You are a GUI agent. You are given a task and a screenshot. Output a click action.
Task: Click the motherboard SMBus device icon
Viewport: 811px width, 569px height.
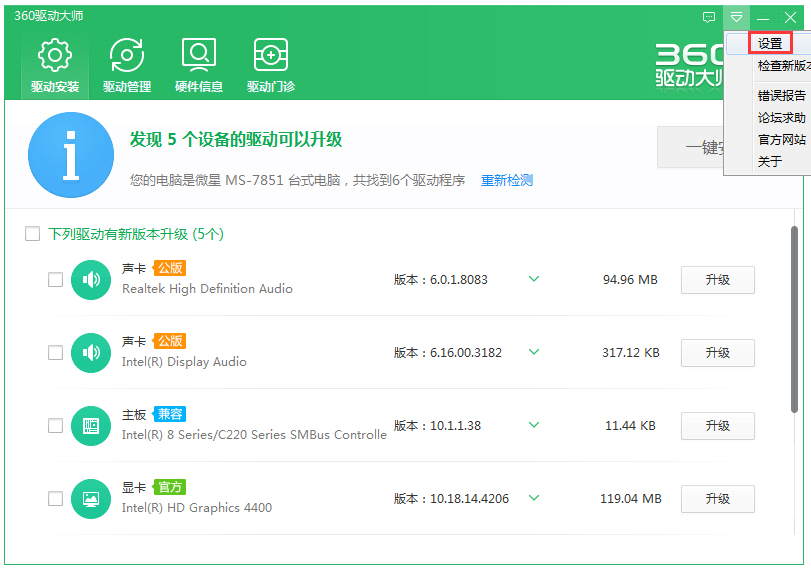[91, 426]
